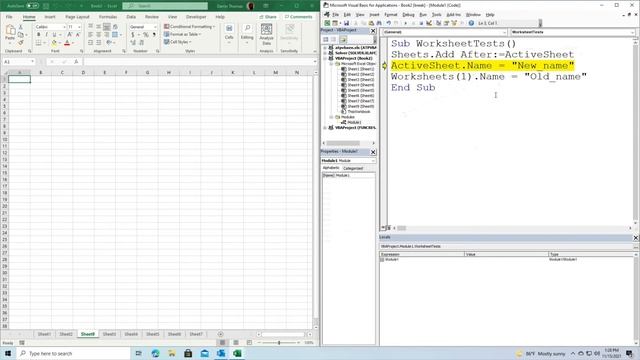Screen dimensions: 640x360
Task: Click the Undo arrow in VBA toolbar
Action: pyautogui.click(x=389, y=23)
